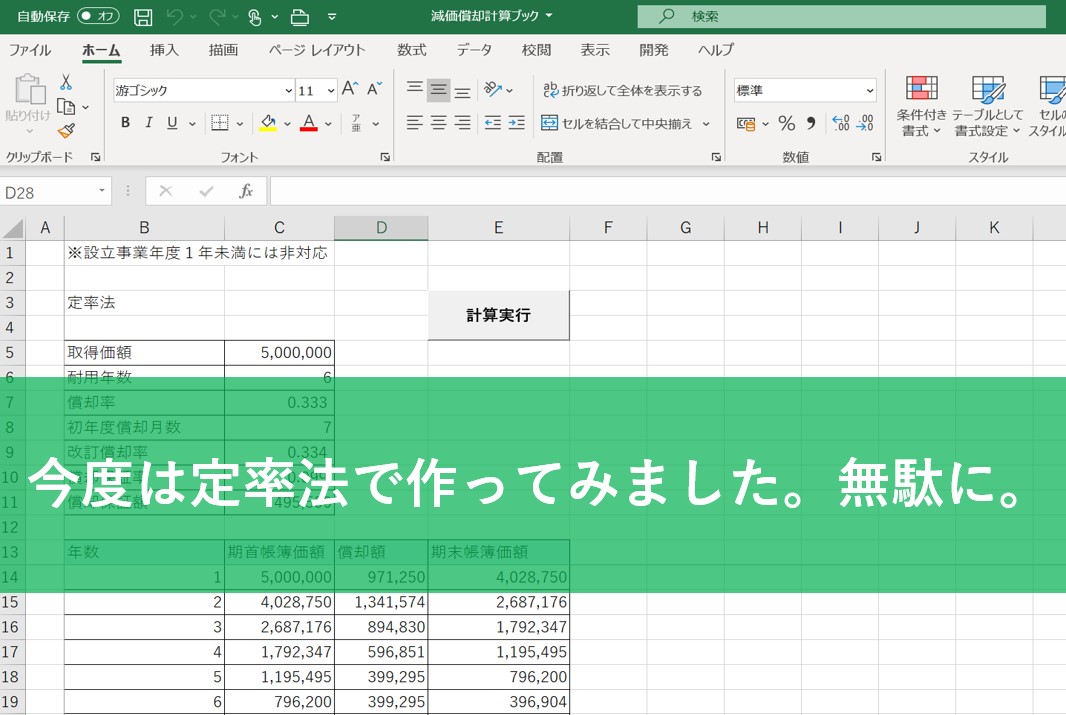Open the font name dropdown
This screenshot has width=1066, height=715.
[289, 90]
